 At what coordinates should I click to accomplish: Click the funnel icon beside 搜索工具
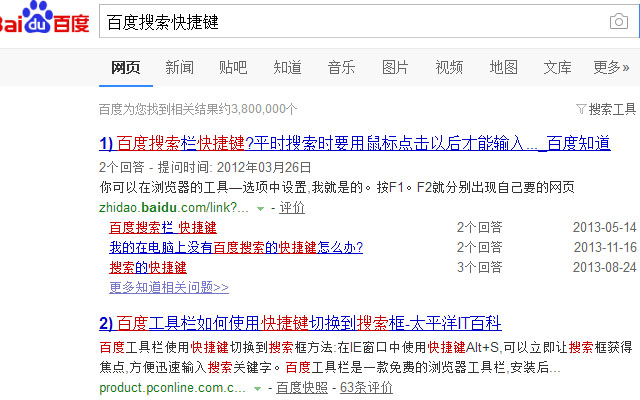click(581, 109)
